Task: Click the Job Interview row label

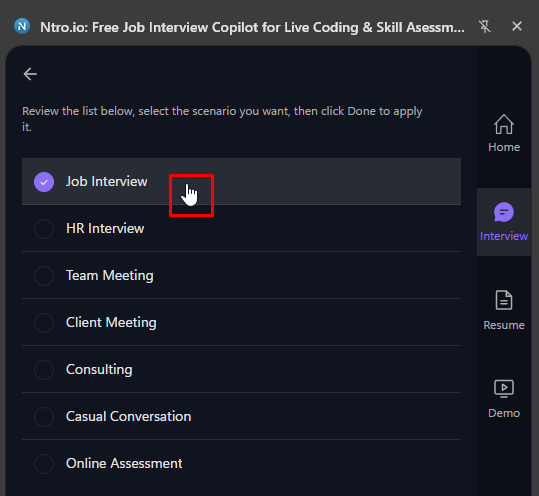Action: (107, 181)
